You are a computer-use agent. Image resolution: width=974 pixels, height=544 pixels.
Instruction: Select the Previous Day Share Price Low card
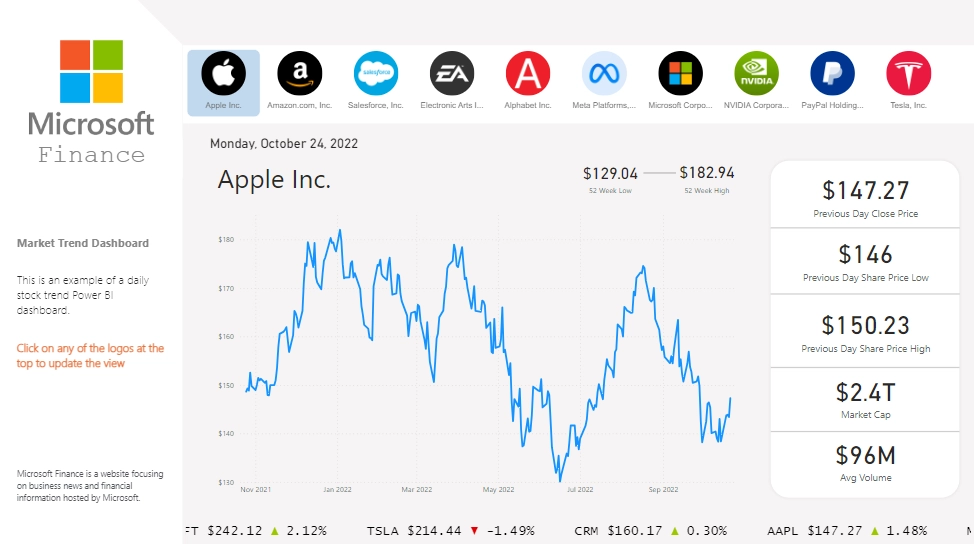(865, 261)
